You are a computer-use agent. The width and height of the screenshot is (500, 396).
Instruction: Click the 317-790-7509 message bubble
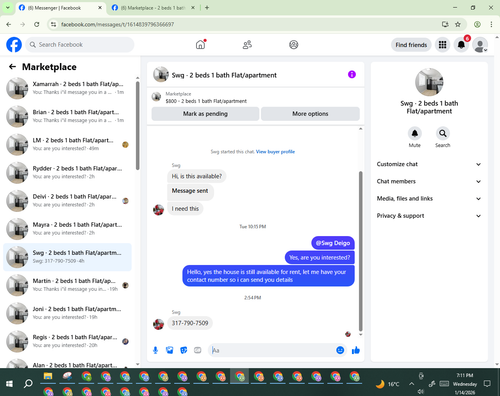coord(190,323)
